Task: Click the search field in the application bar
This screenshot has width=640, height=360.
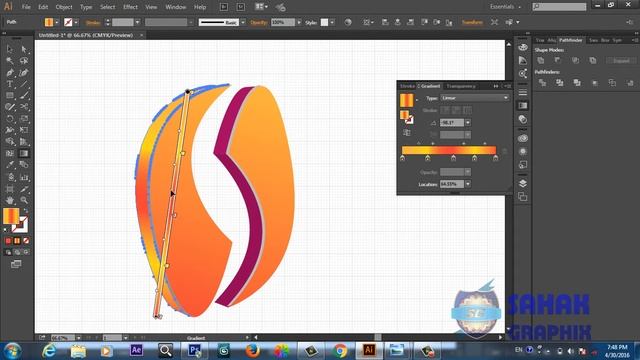Action: (x=560, y=7)
